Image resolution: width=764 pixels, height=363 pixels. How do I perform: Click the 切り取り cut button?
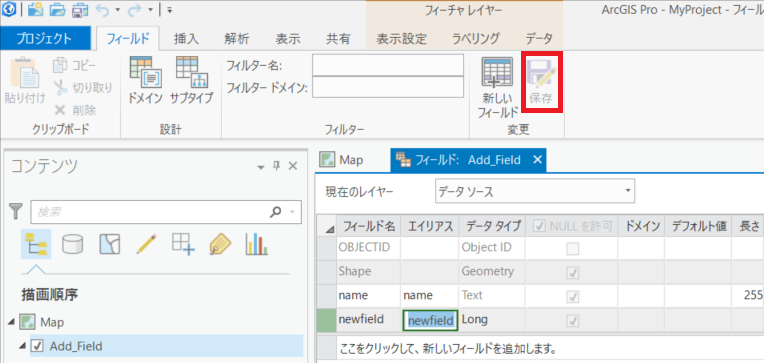click(x=82, y=88)
